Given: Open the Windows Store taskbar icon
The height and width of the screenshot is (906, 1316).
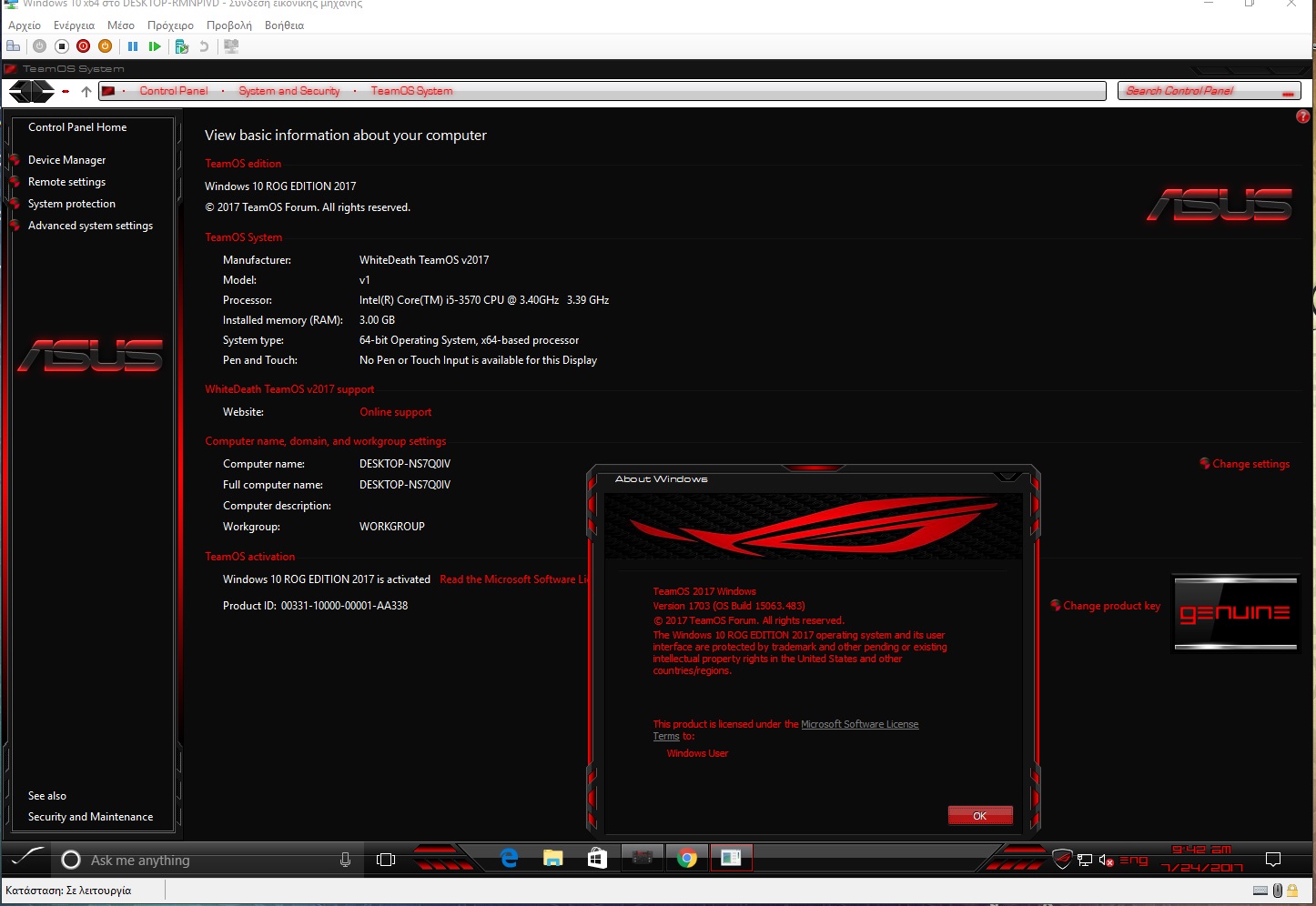Looking at the screenshot, I should tap(597, 858).
